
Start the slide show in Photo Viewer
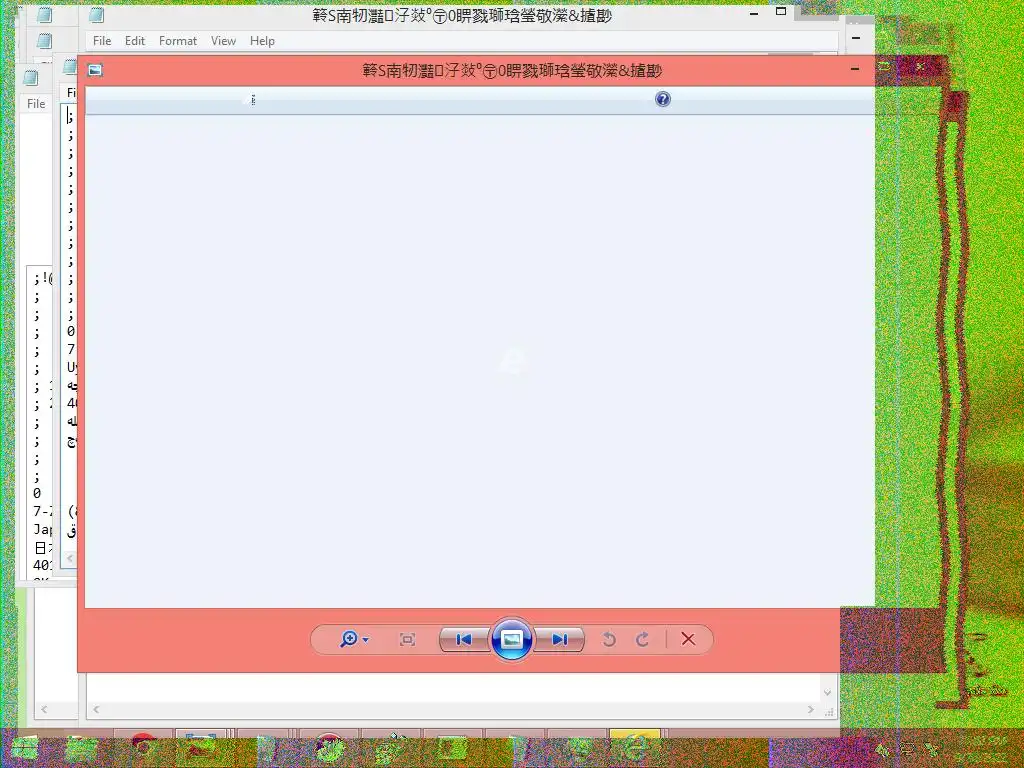tap(511, 639)
